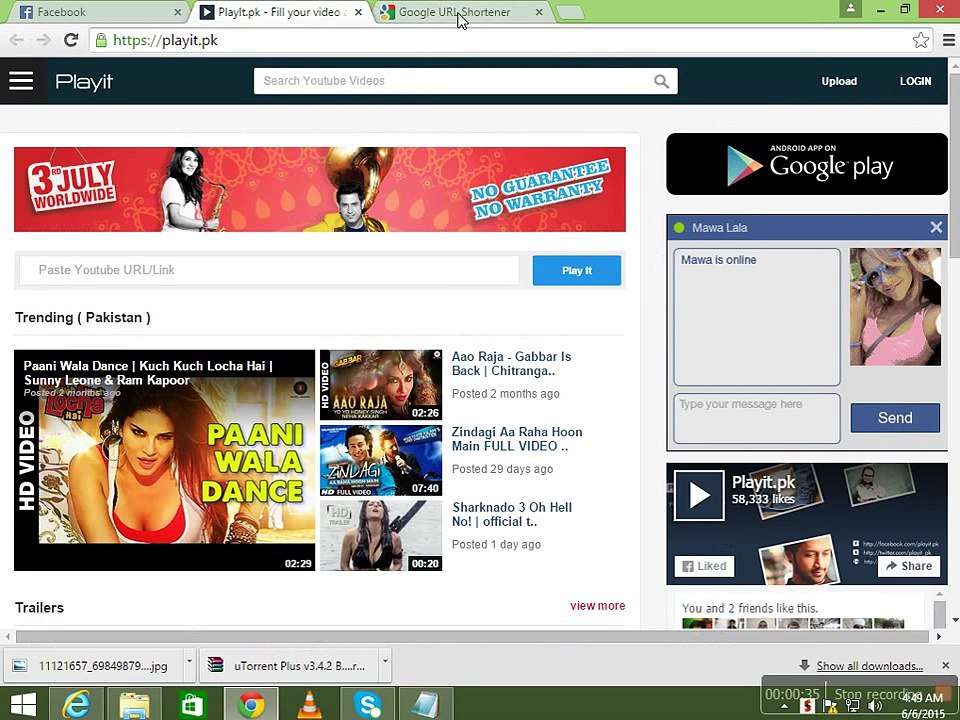Open File Explorer from taskbar
Image resolution: width=960 pixels, height=720 pixels.
135,704
